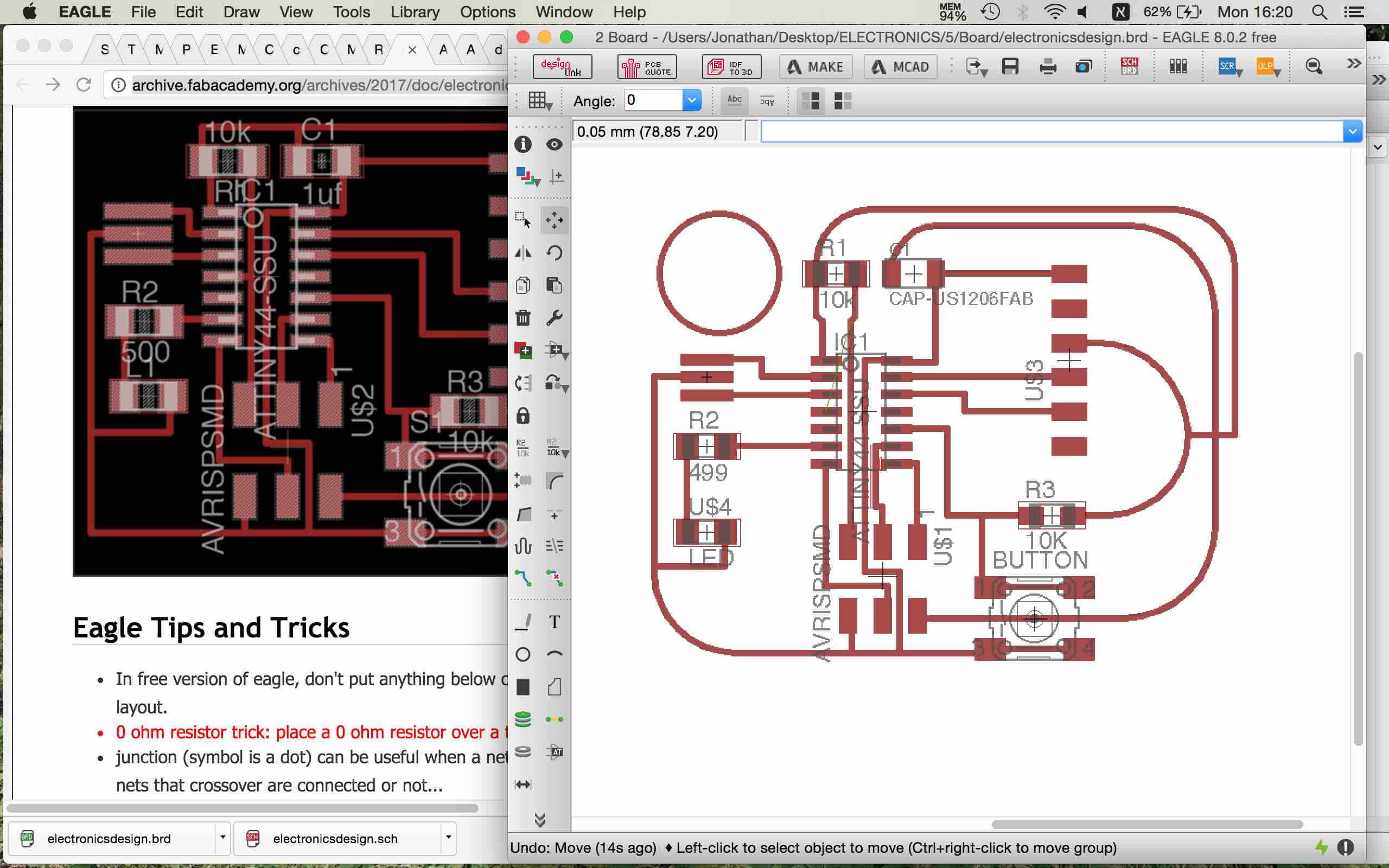Select the Group selection tool
The height and width of the screenshot is (868, 1389).
pyautogui.click(x=523, y=220)
